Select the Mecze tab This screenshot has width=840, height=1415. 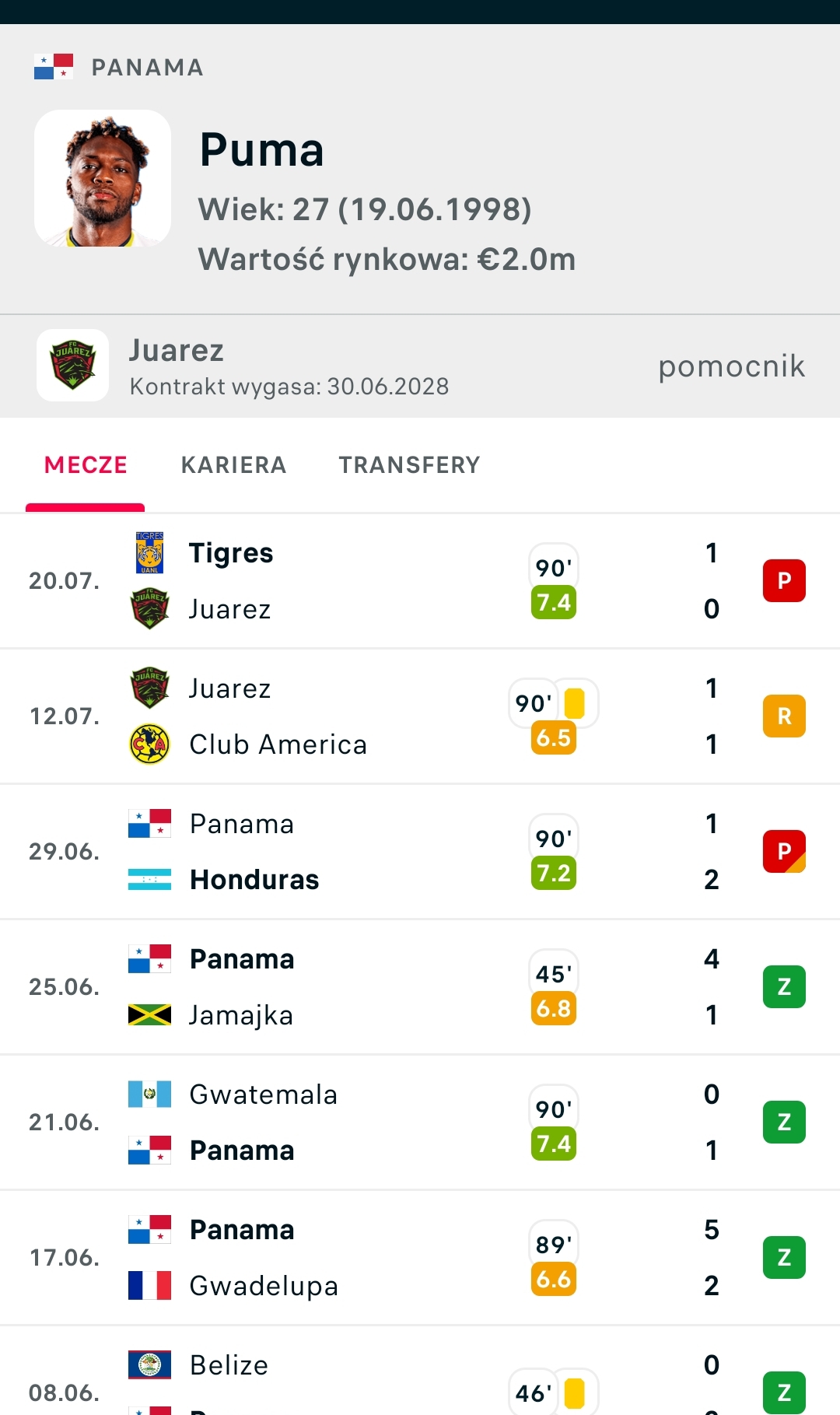point(86,465)
